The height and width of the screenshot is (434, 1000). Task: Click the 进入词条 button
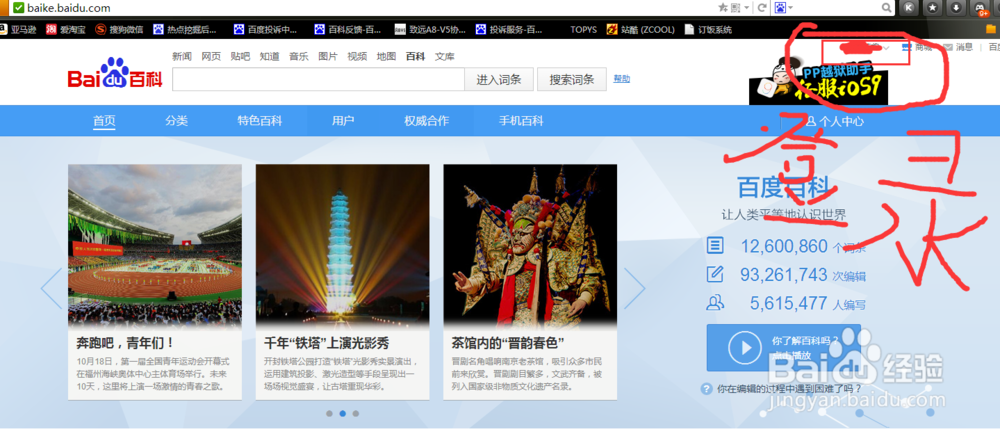click(x=499, y=79)
